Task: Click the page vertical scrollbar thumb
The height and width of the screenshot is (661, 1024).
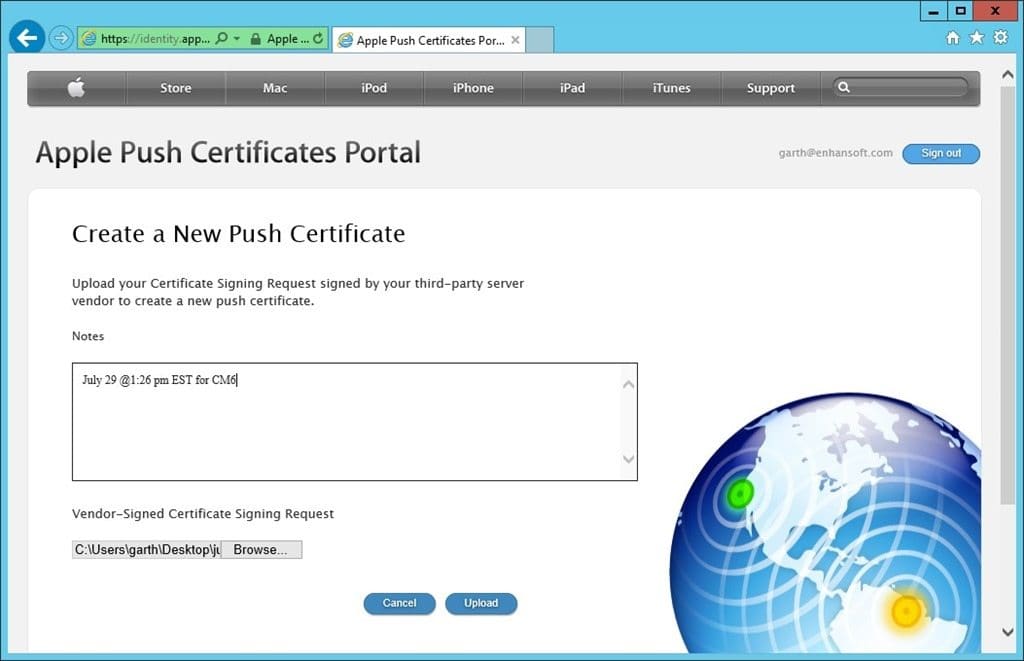Action: pyautogui.click(x=1008, y=294)
